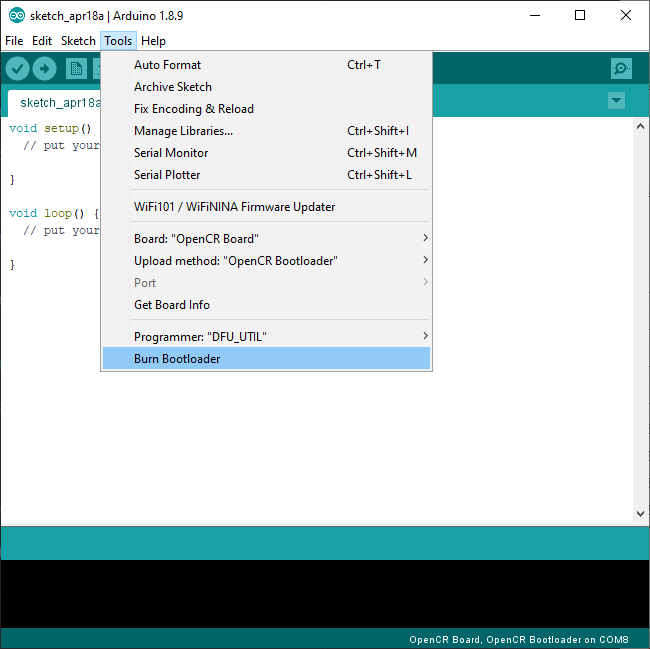Image resolution: width=650 pixels, height=649 pixels.
Task: Open the File menu
Action: coord(14,41)
